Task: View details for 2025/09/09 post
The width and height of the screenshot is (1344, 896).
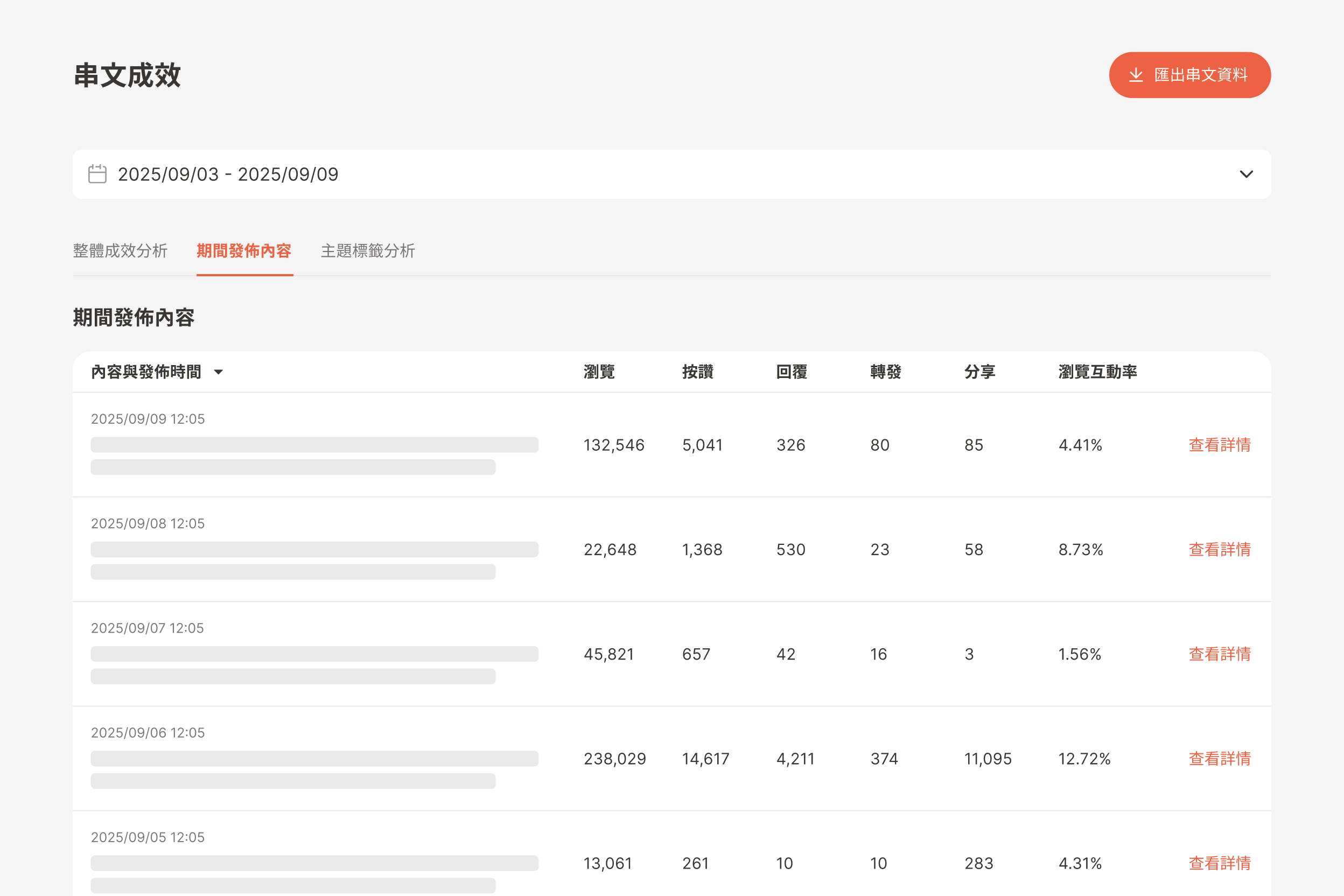Action: [1220, 445]
